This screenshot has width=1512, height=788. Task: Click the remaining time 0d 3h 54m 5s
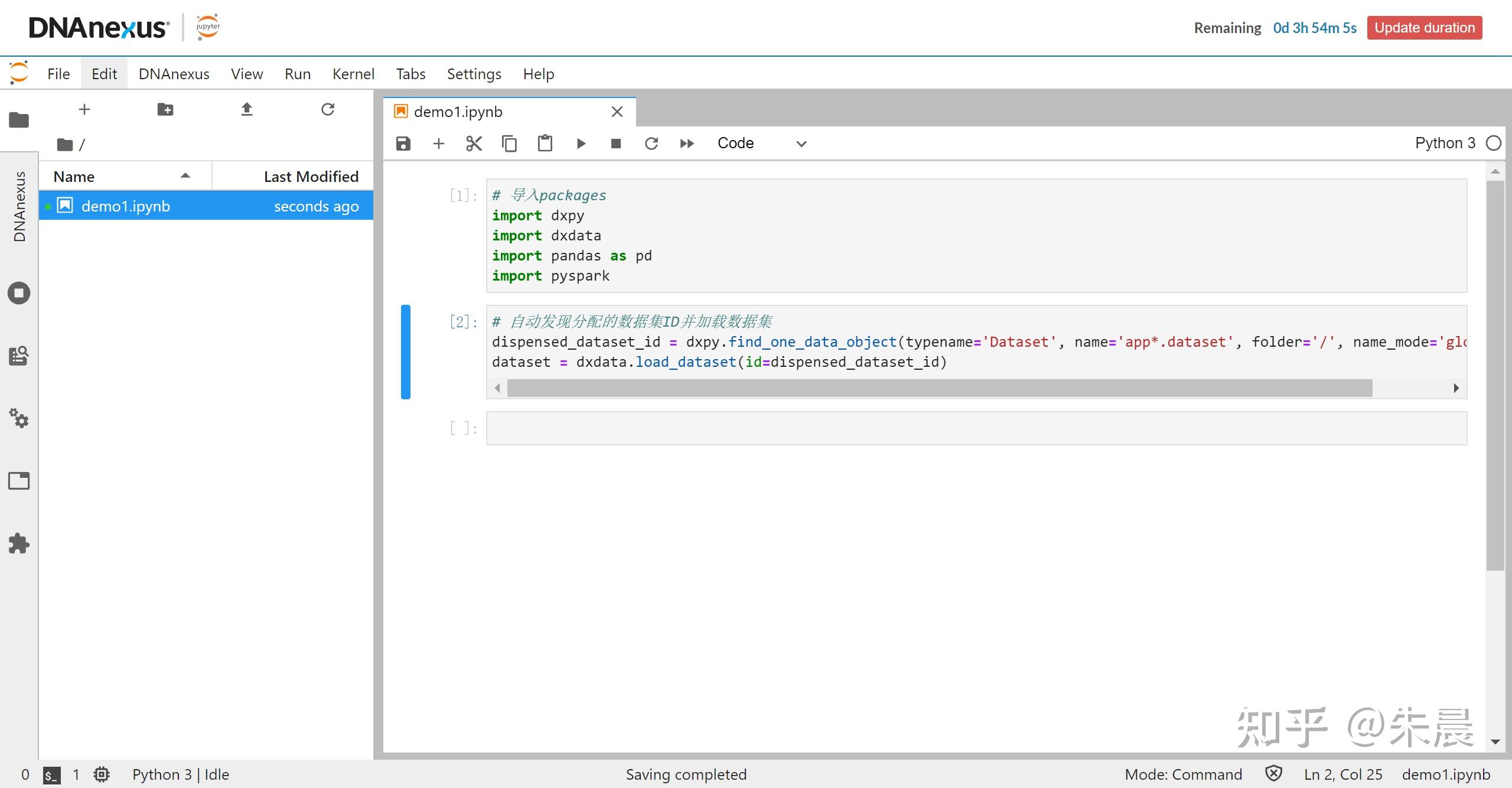pyautogui.click(x=1315, y=28)
